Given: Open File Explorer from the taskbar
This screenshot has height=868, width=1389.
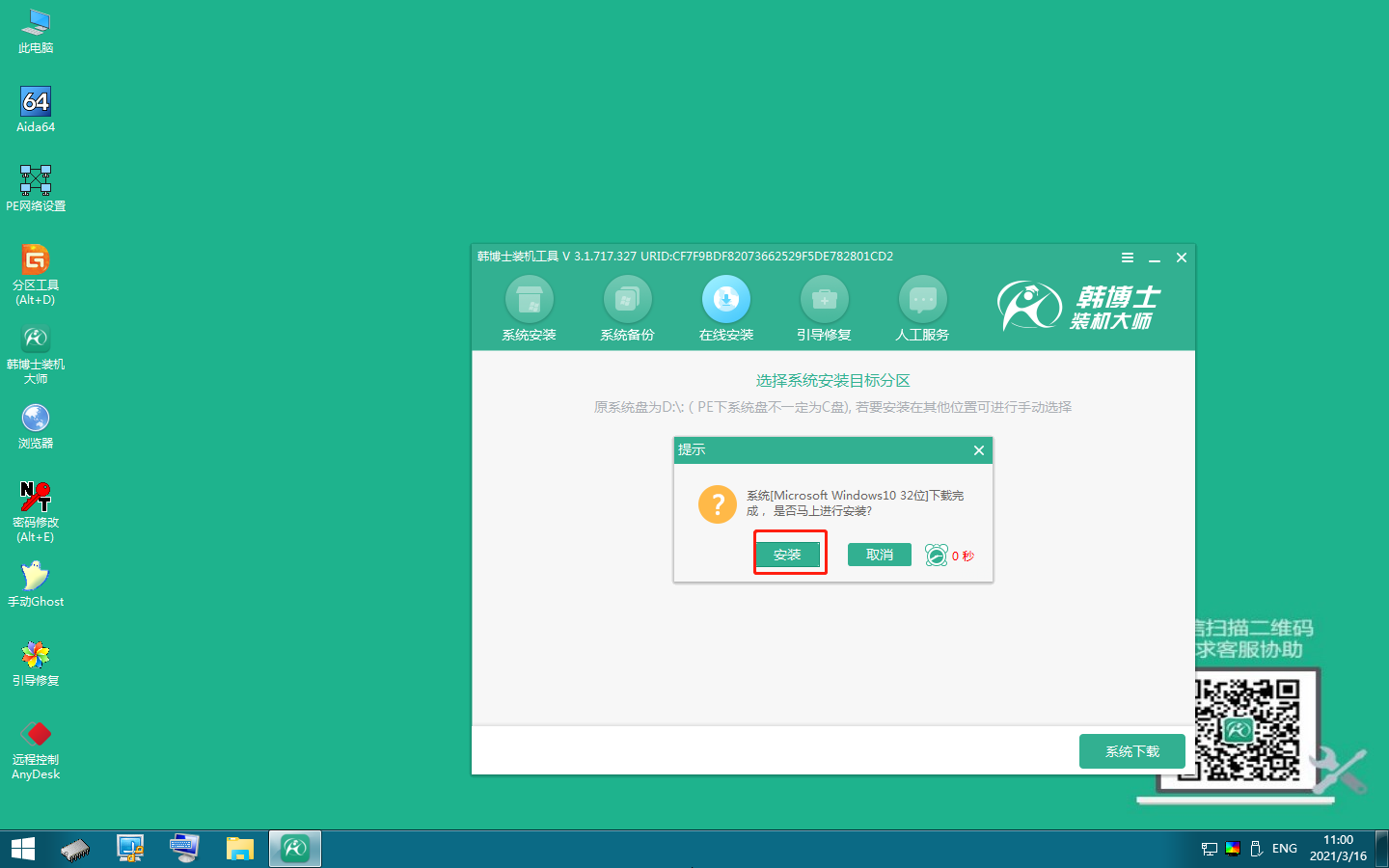Looking at the screenshot, I should [239, 849].
